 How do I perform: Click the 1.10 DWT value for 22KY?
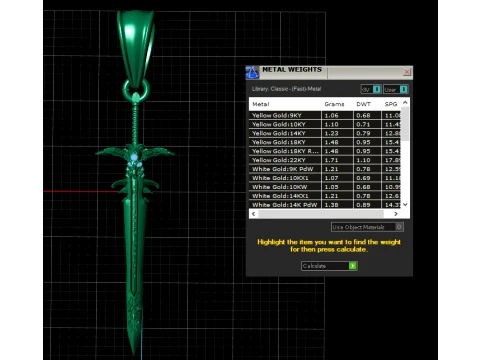363,160
